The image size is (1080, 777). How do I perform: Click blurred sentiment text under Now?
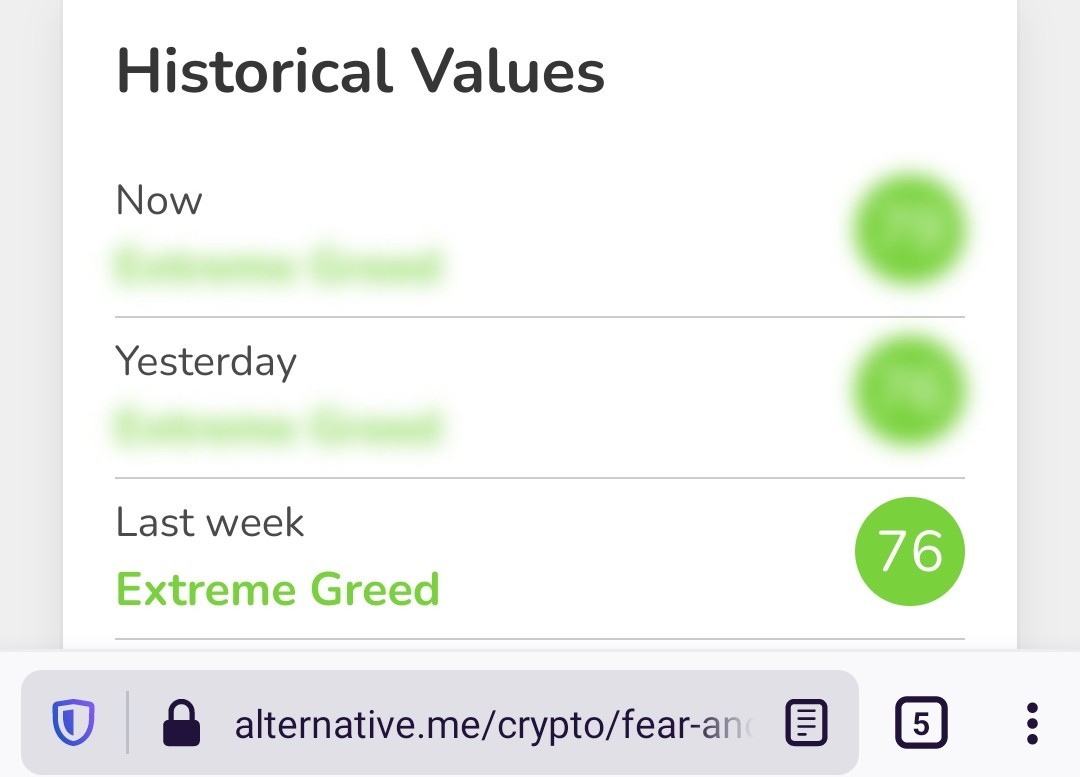(278, 266)
